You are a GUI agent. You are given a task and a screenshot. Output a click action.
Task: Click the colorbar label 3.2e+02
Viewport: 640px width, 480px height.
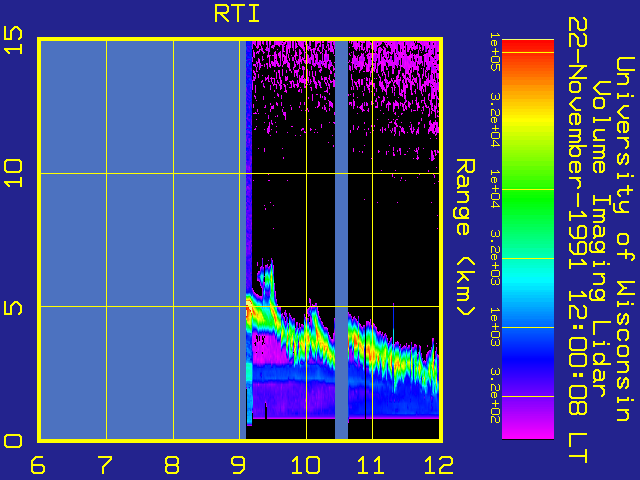(494, 396)
